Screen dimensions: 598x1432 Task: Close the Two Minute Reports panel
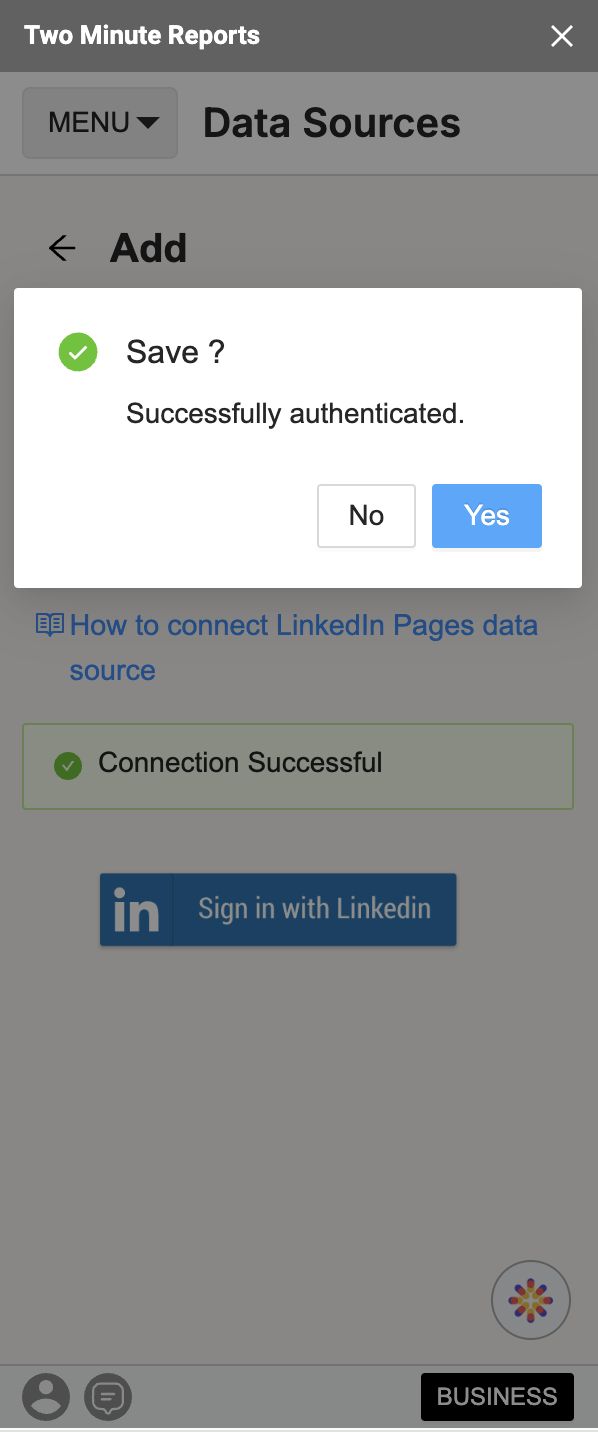point(561,36)
